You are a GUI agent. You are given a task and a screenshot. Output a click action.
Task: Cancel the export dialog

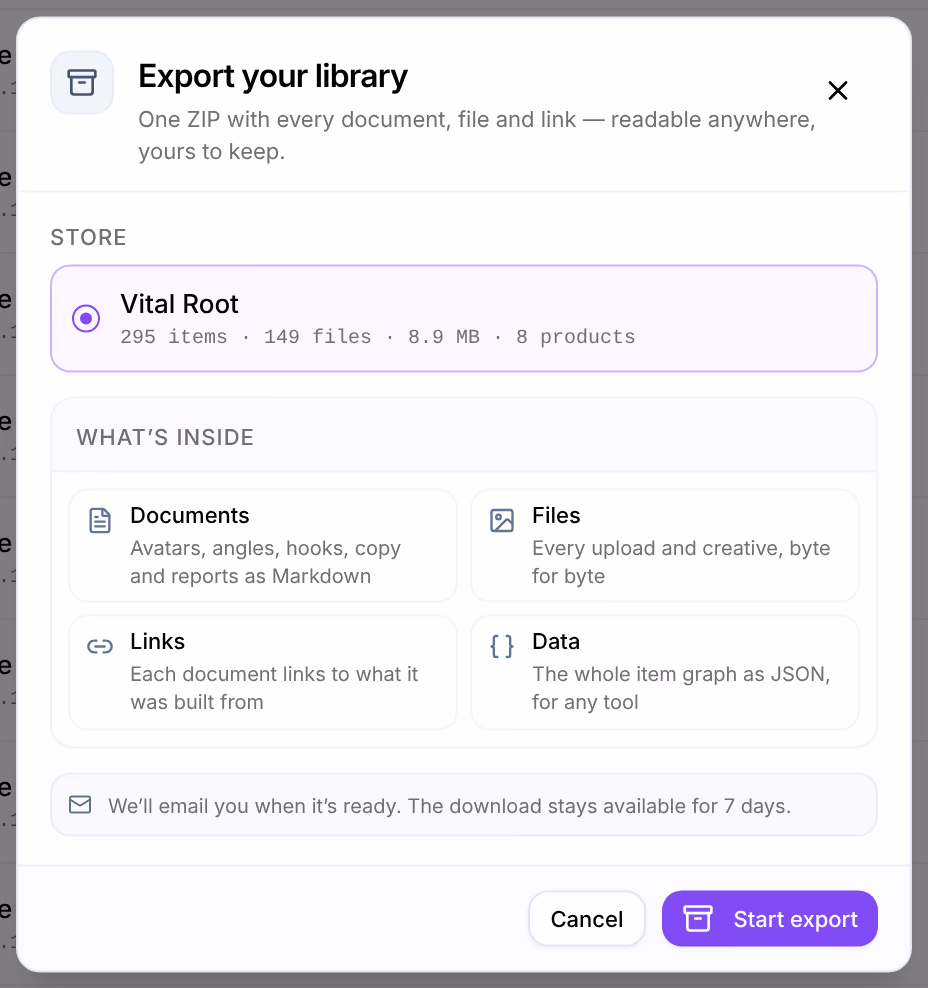(x=587, y=919)
